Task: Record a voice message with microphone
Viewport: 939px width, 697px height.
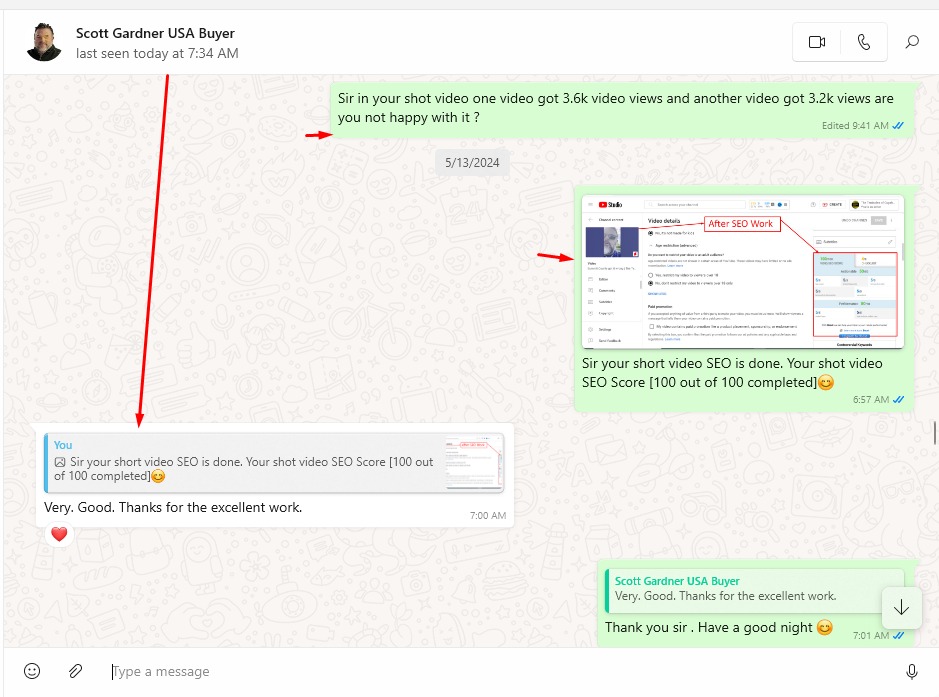Action: tap(911, 671)
